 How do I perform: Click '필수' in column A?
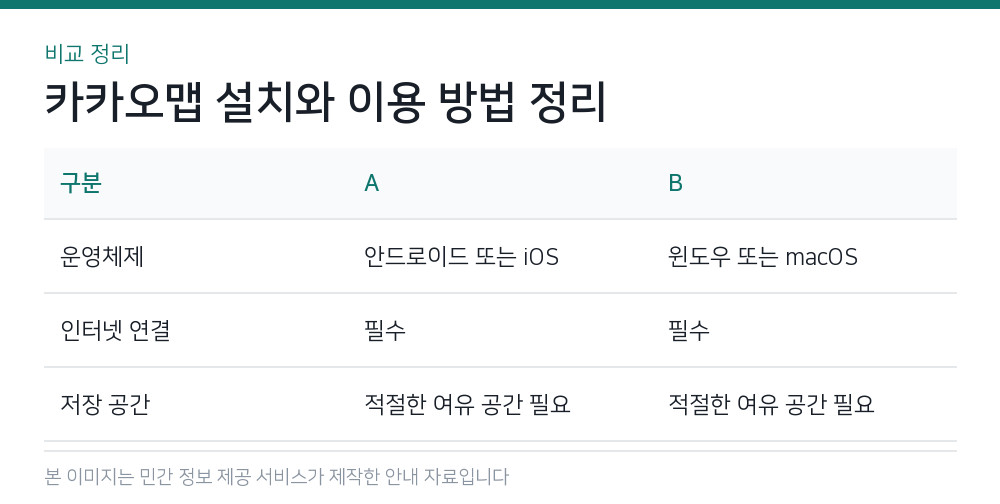(x=385, y=330)
